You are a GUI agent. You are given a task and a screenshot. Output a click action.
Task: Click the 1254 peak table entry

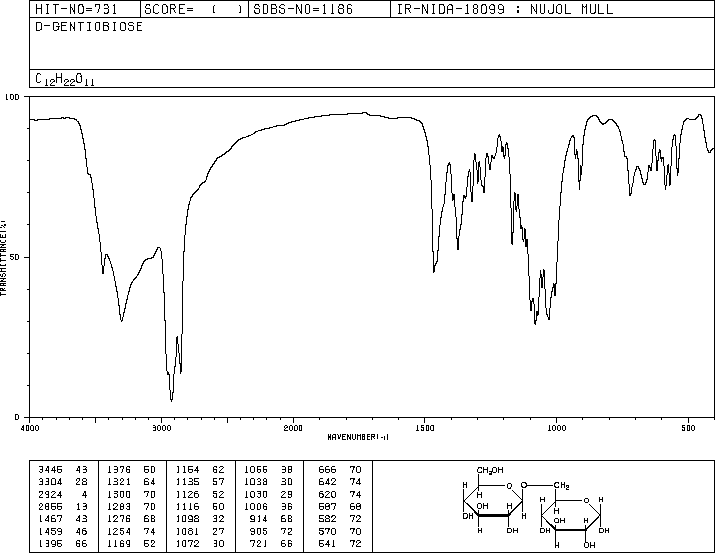[x=131, y=531]
